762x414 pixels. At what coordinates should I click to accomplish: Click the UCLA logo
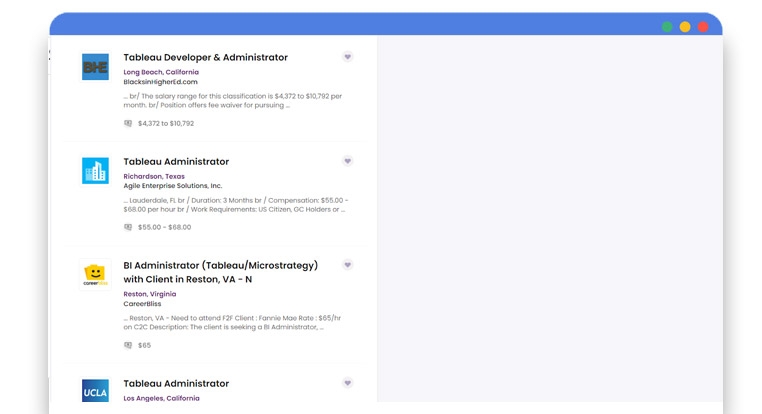pyautogui.click(x=95, y=390)
